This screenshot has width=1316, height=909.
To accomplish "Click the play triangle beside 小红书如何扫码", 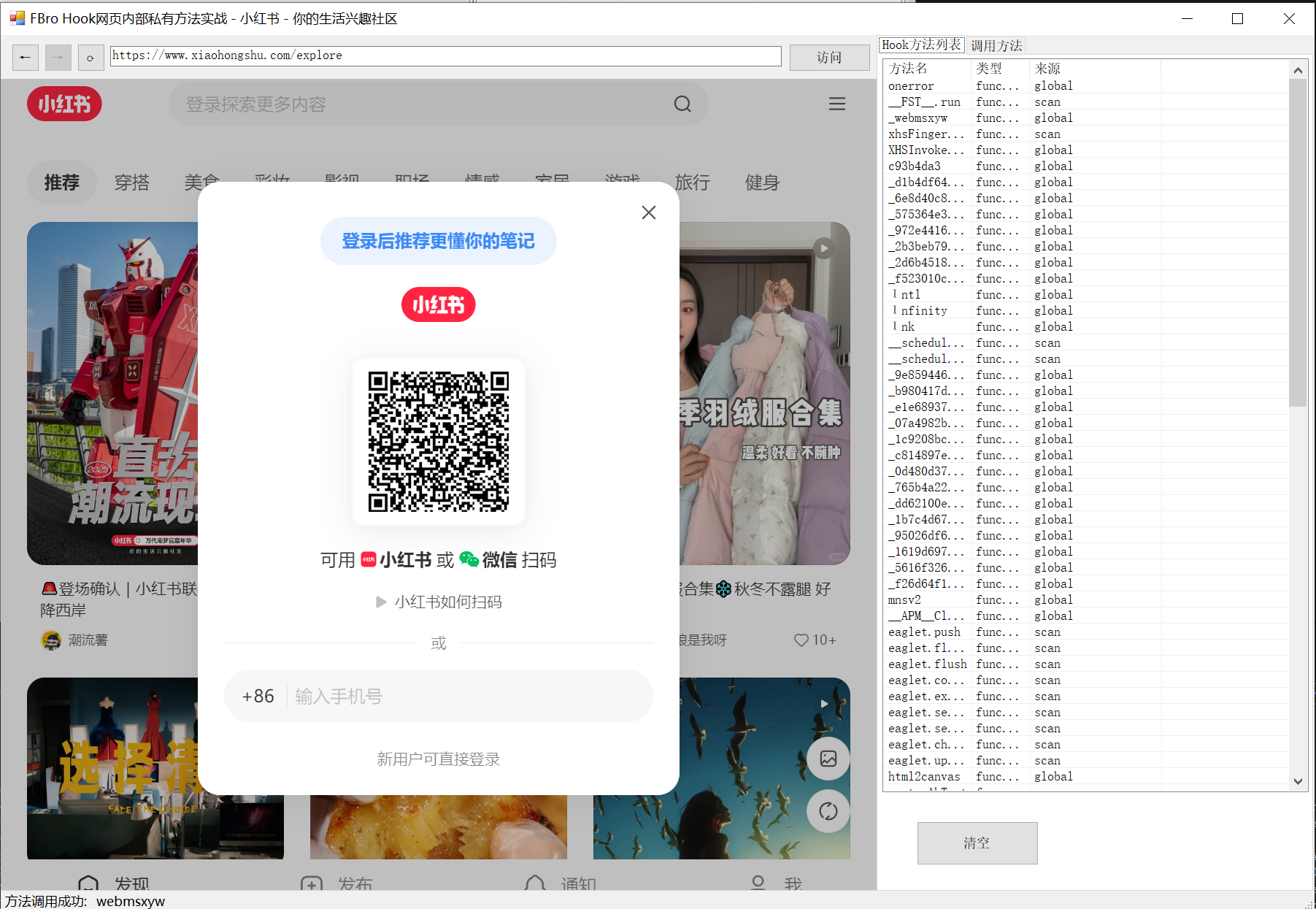I will click(381, 602).
